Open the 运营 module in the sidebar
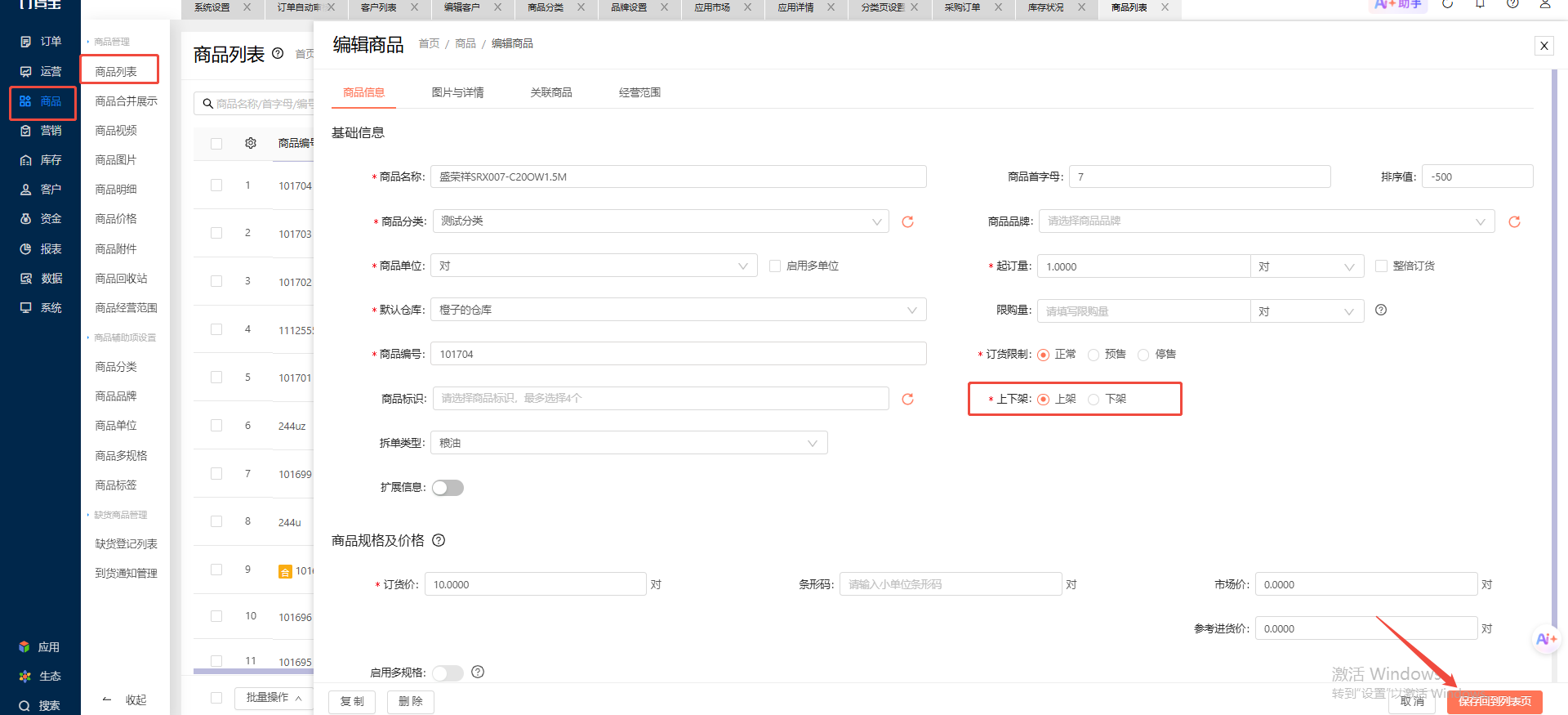 click(41, 72)
